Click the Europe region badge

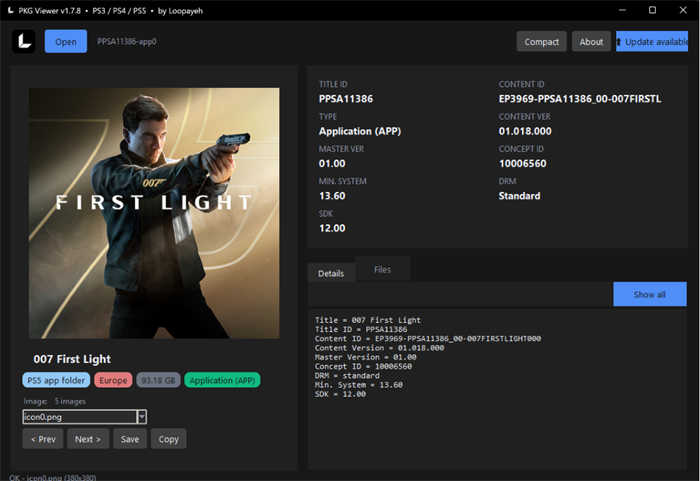pyautogui.click(x=113, y=380)
